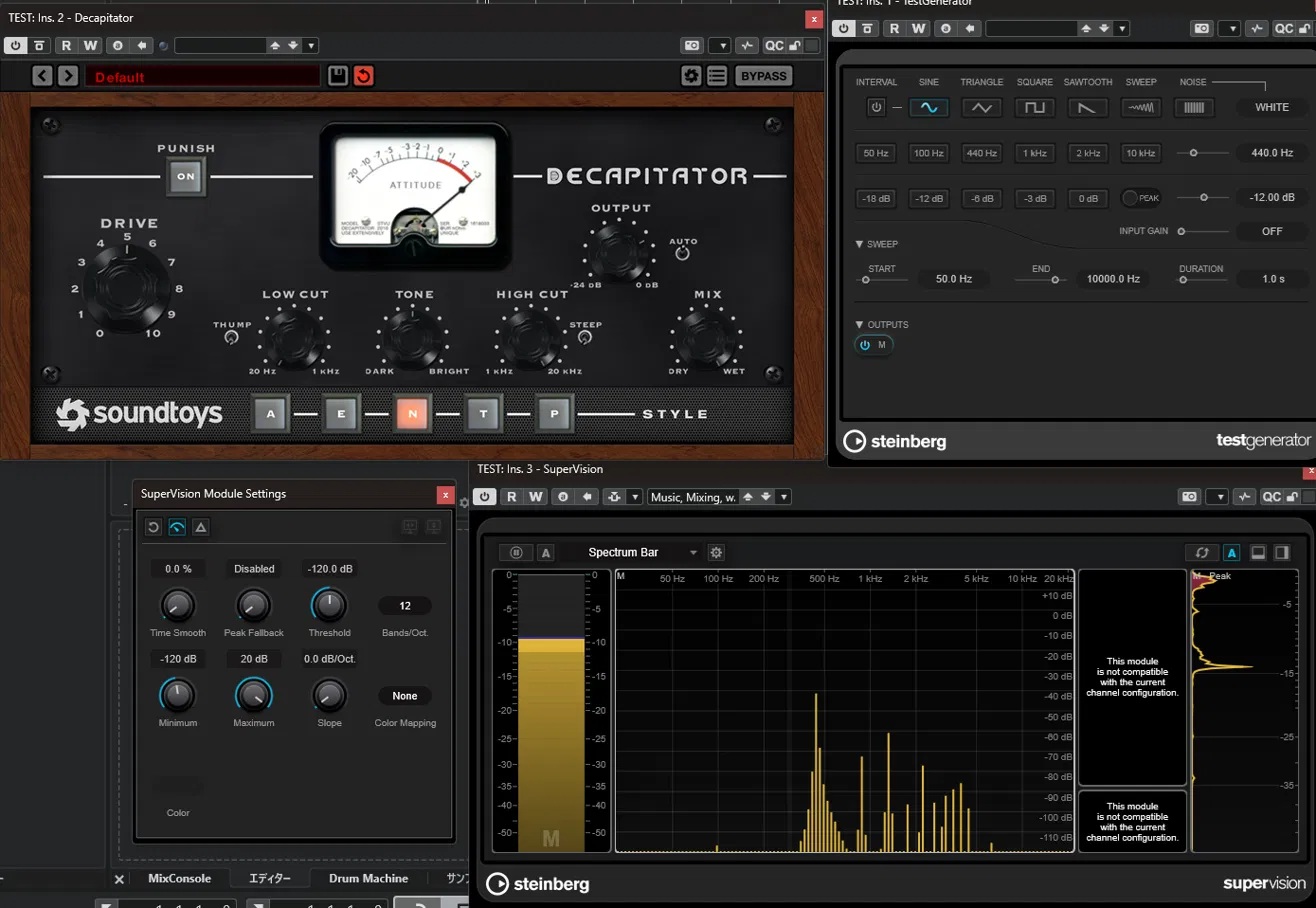This screenshot has height=908, width=1316.
Task: Click the SuperVision reset measurement icon
Action: (x=1201, y=552)
